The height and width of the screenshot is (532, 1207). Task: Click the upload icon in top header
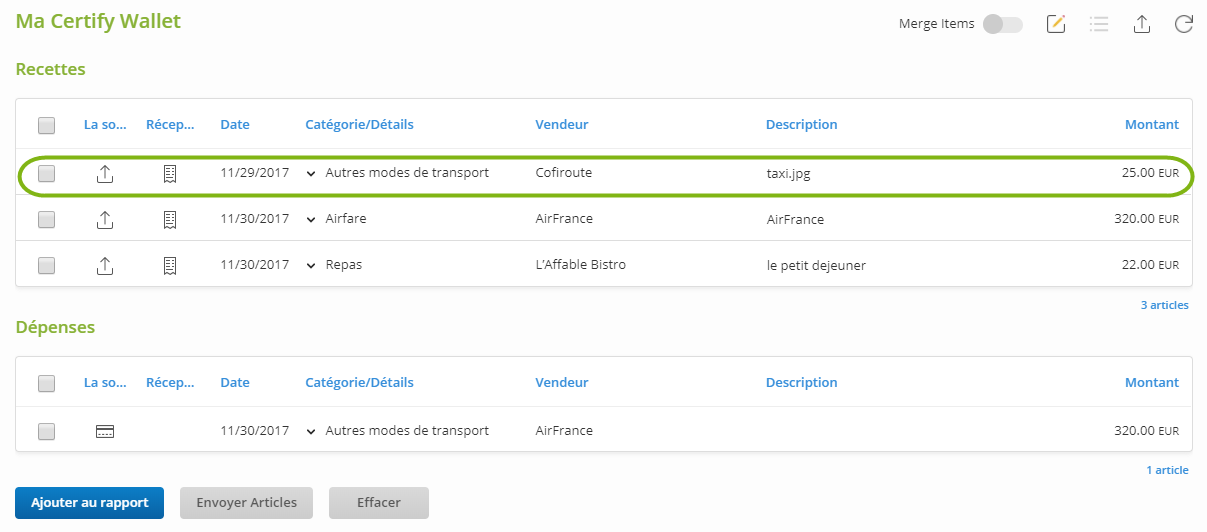coord(1142,24)
